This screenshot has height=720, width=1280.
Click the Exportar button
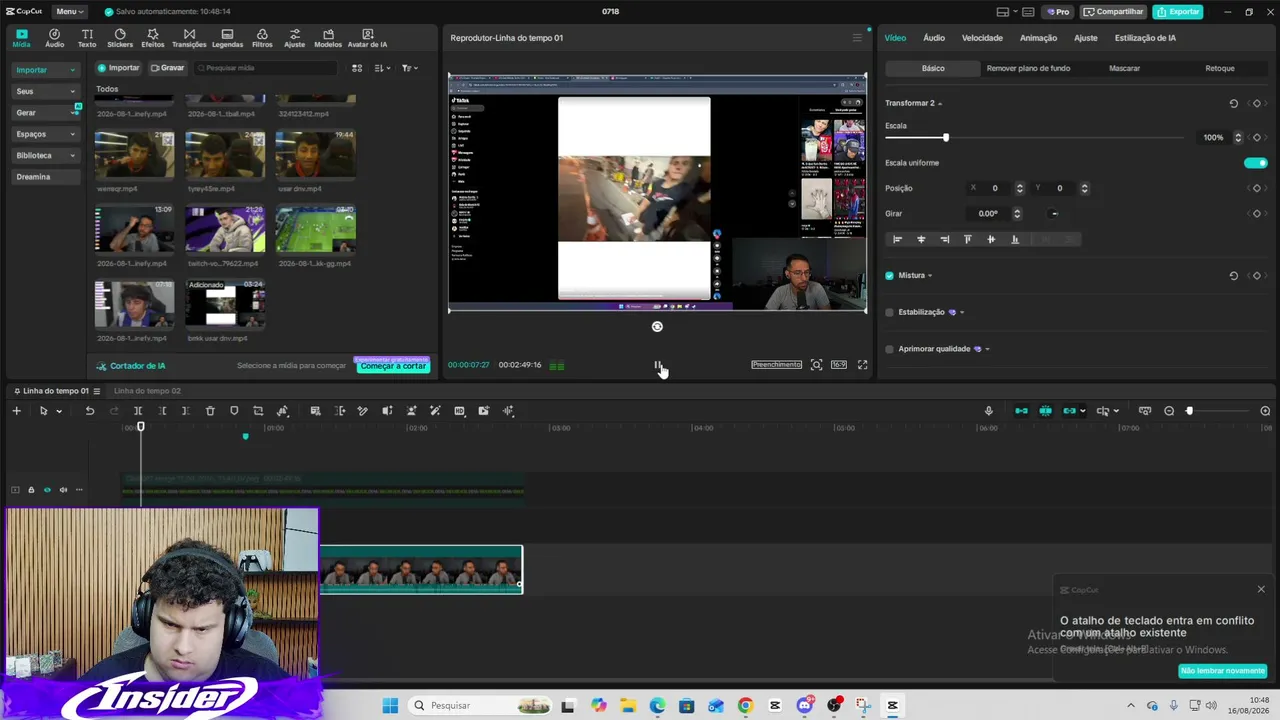point(1177,12)
